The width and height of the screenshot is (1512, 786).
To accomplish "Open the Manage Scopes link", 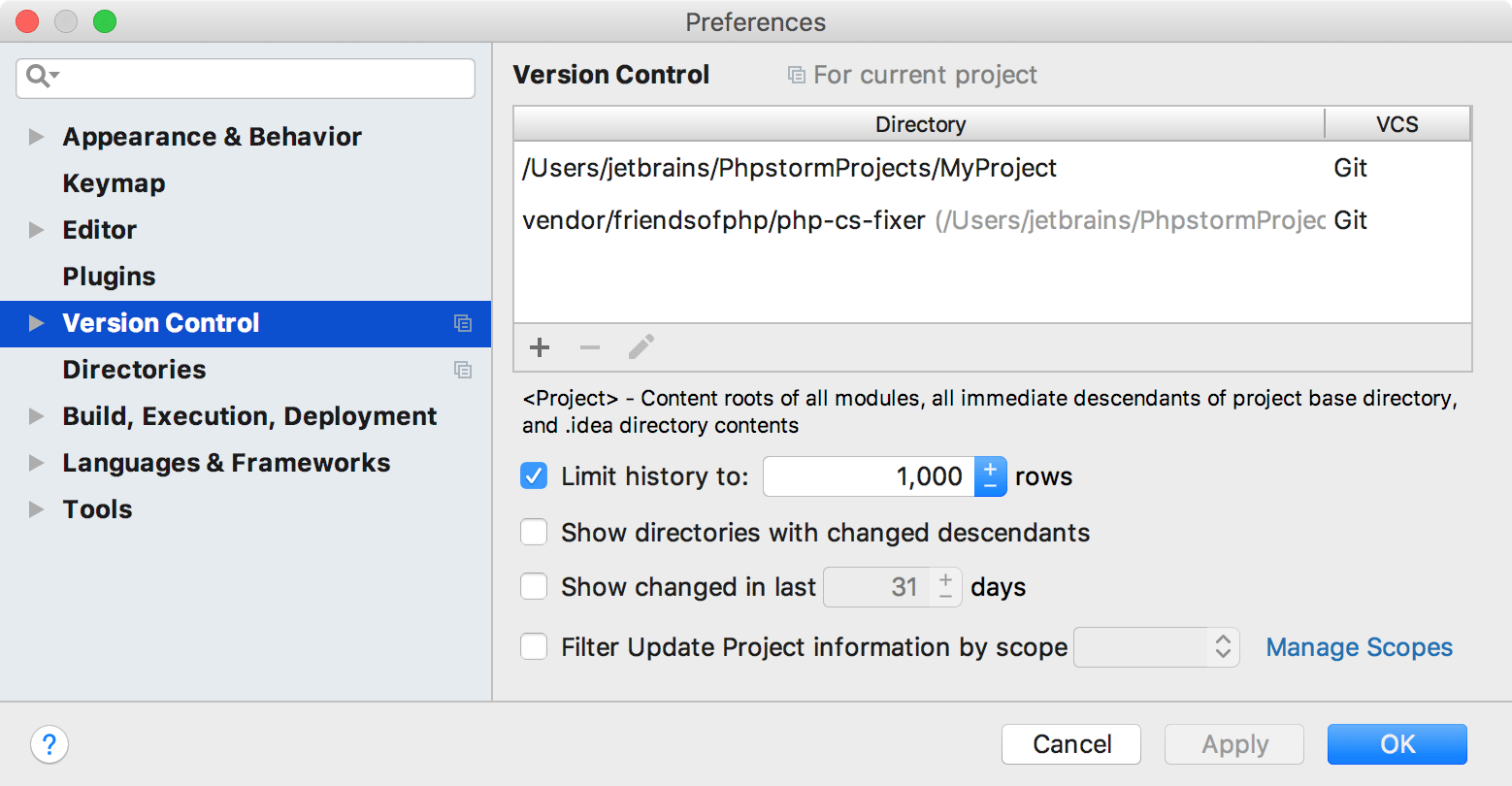I will click(1358, 647).
